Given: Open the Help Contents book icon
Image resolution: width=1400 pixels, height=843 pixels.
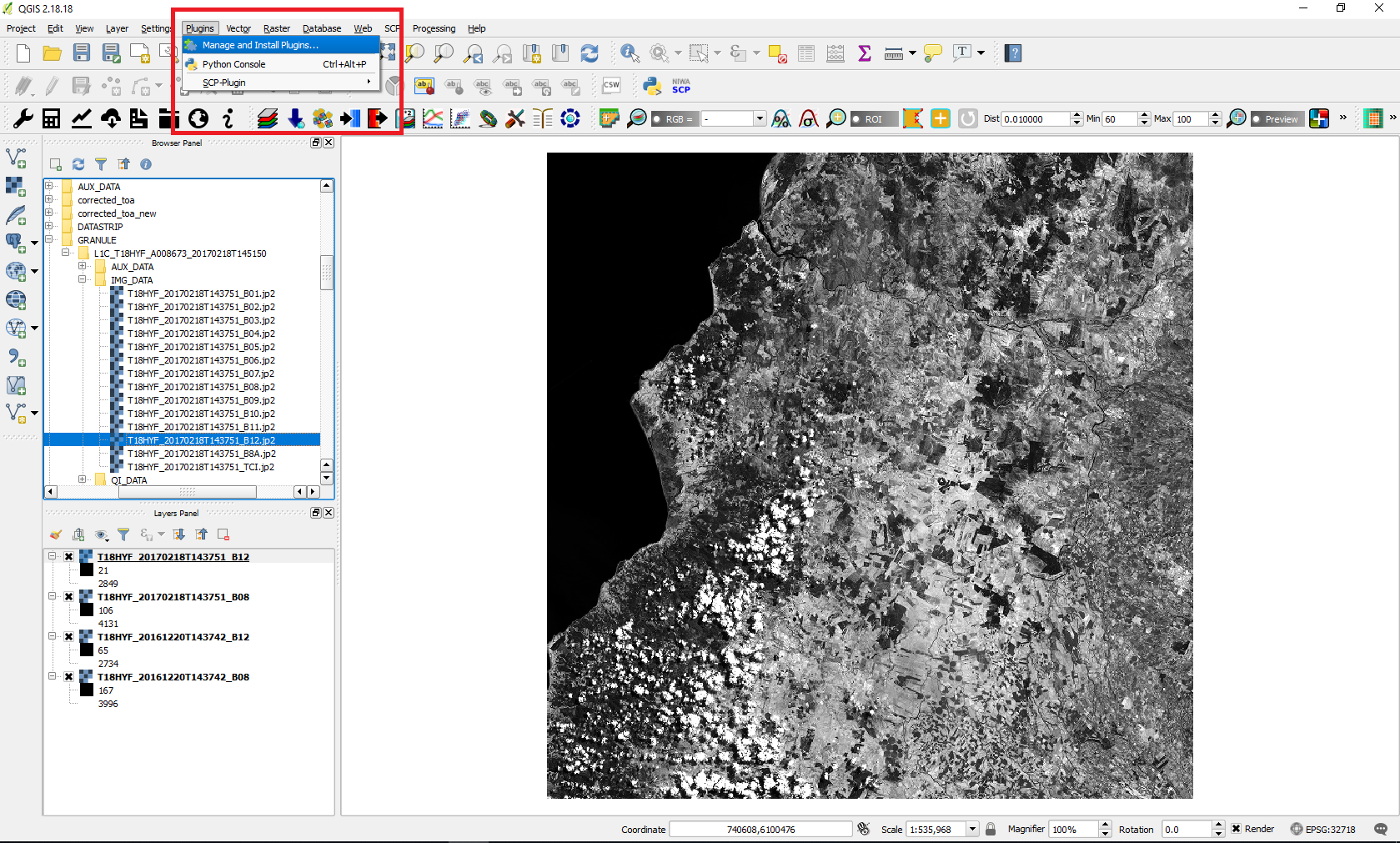Looking at the screenshot, I should (1013, 53).
